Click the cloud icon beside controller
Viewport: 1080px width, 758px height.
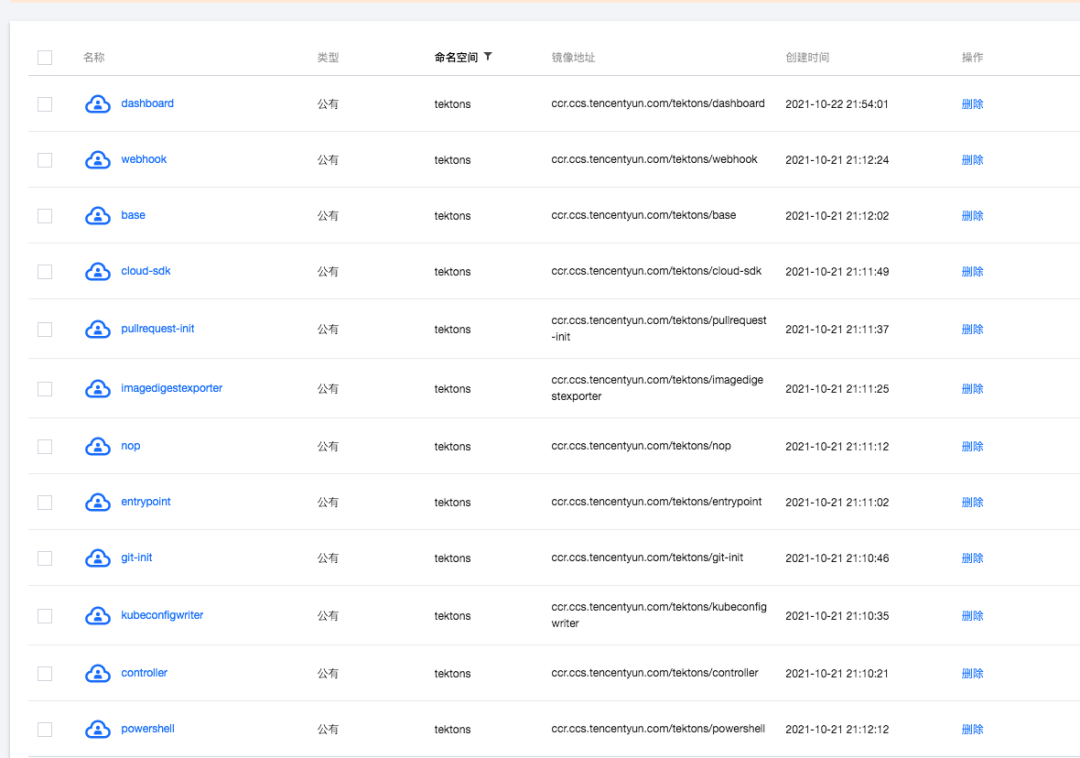click(x=98, y=673)
